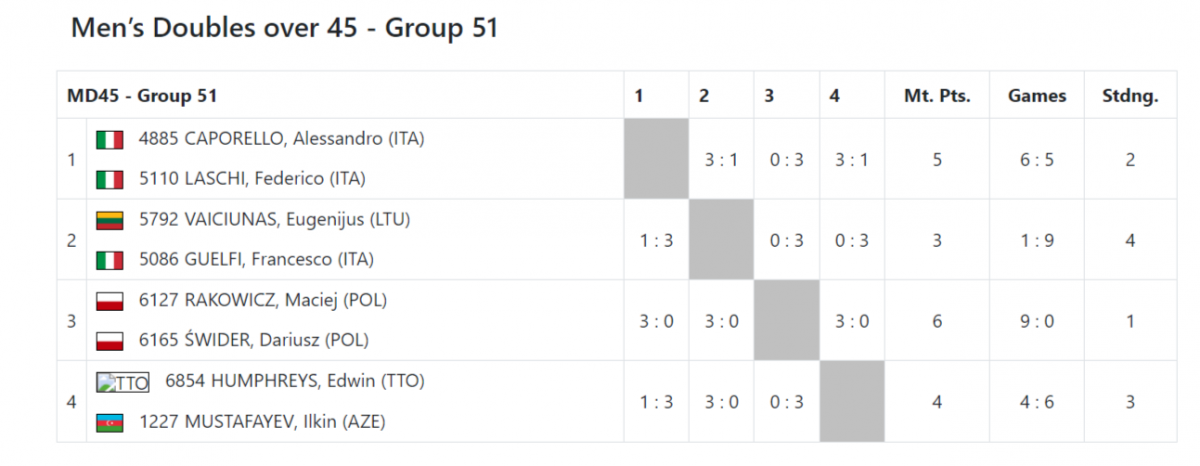Click the Mt. Pts. column header
Image resolution: width=1200 pixels, height=466 pixels.
click(x=937, y=96)
